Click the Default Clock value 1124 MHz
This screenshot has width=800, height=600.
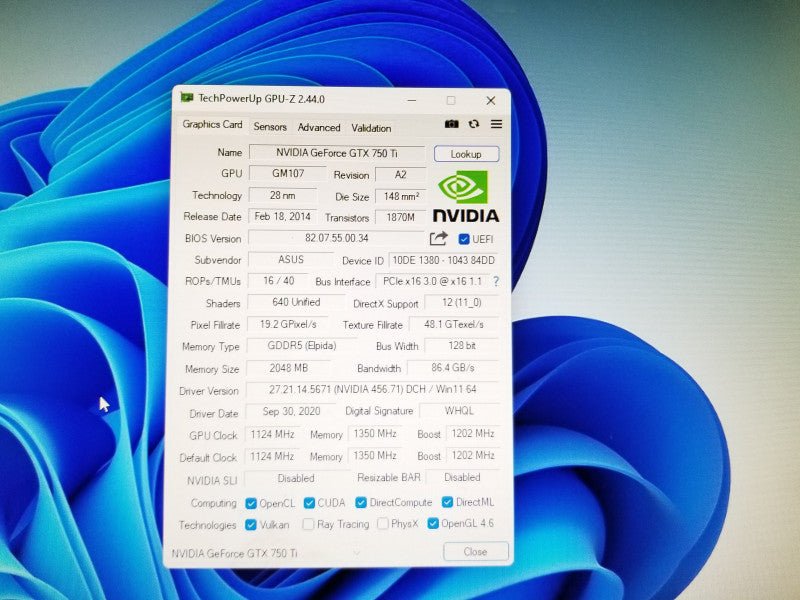click(272, 456)
